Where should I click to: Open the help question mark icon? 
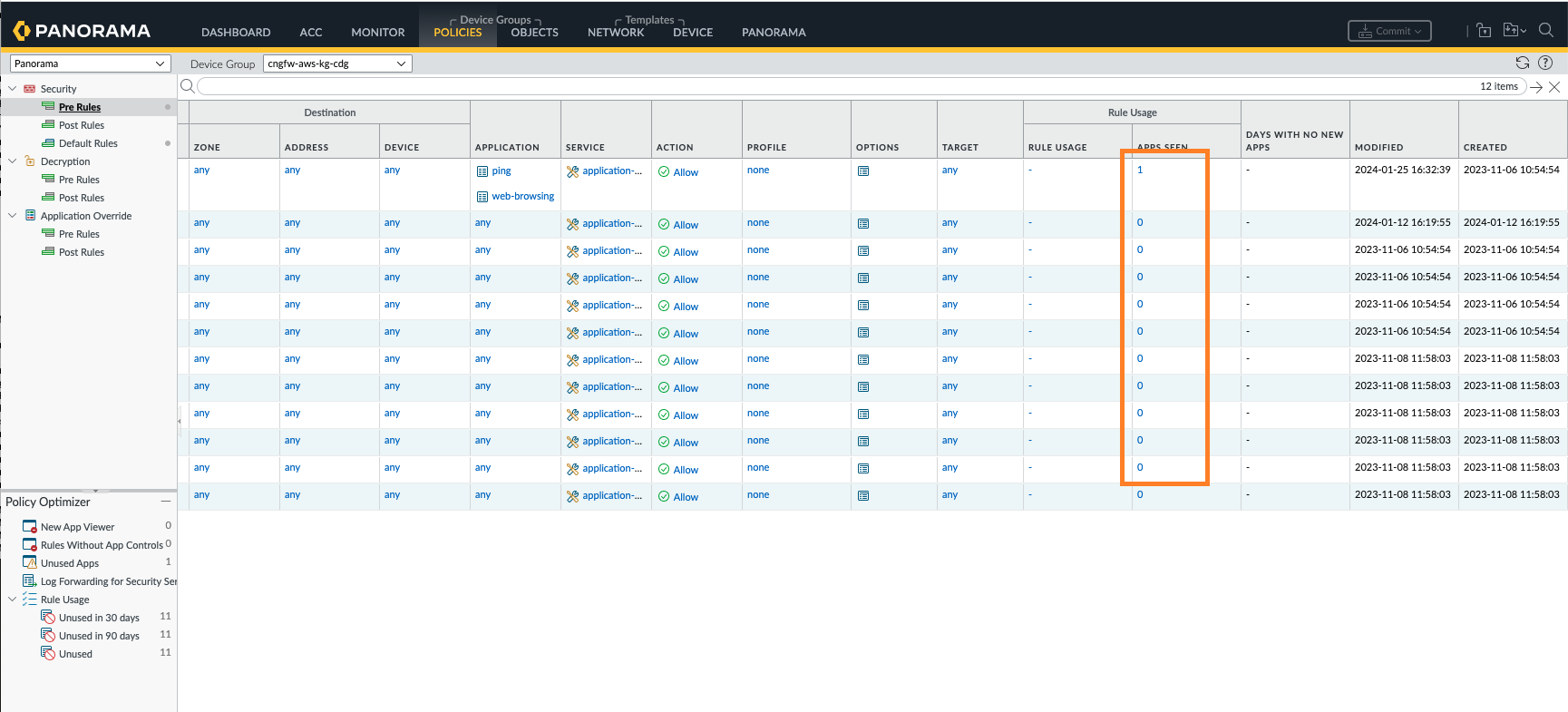tap(1545, 63)
